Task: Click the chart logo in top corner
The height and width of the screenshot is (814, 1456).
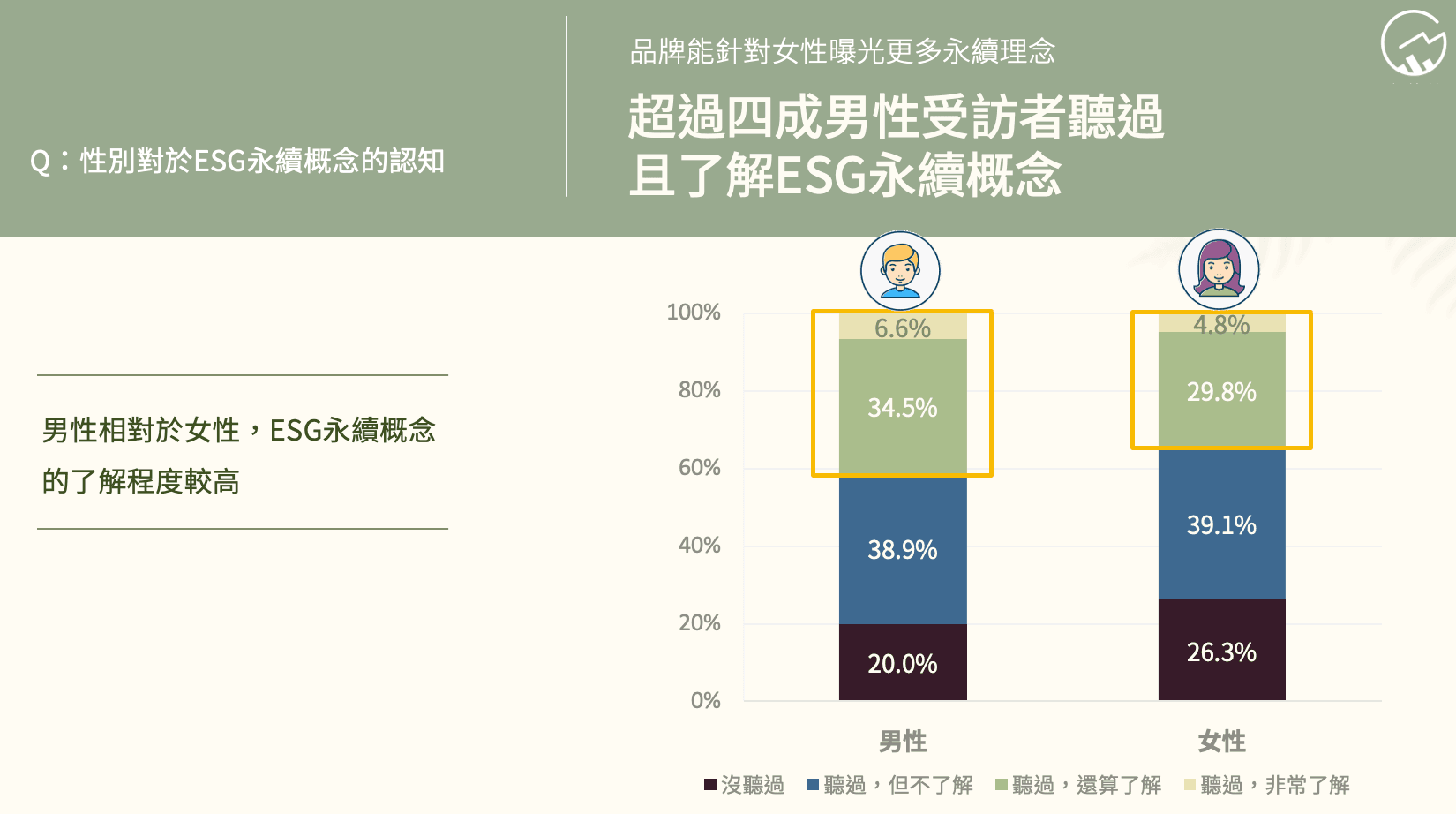Action: click(x=1414, y=44)
